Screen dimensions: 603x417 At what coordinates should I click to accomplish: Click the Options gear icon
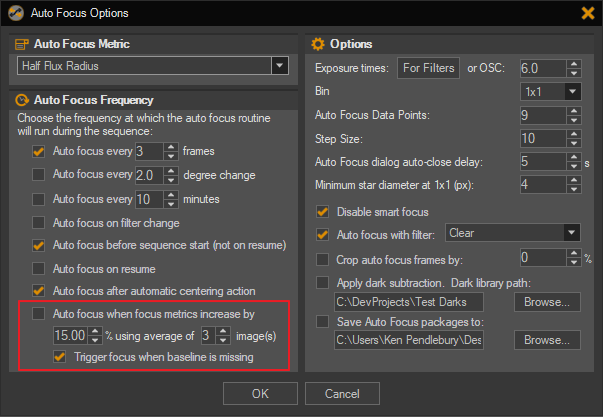(318, 44)
